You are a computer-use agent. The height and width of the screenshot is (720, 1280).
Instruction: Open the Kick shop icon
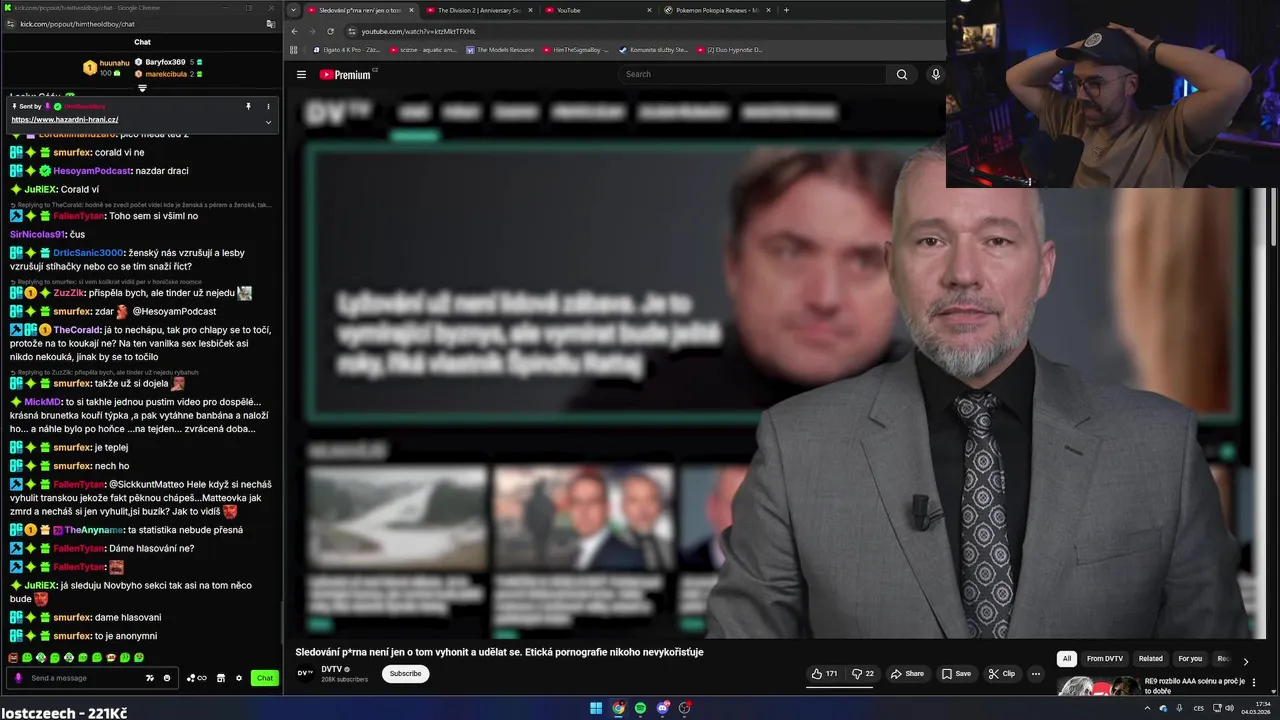pyautogui.click(x=221, y=678)
